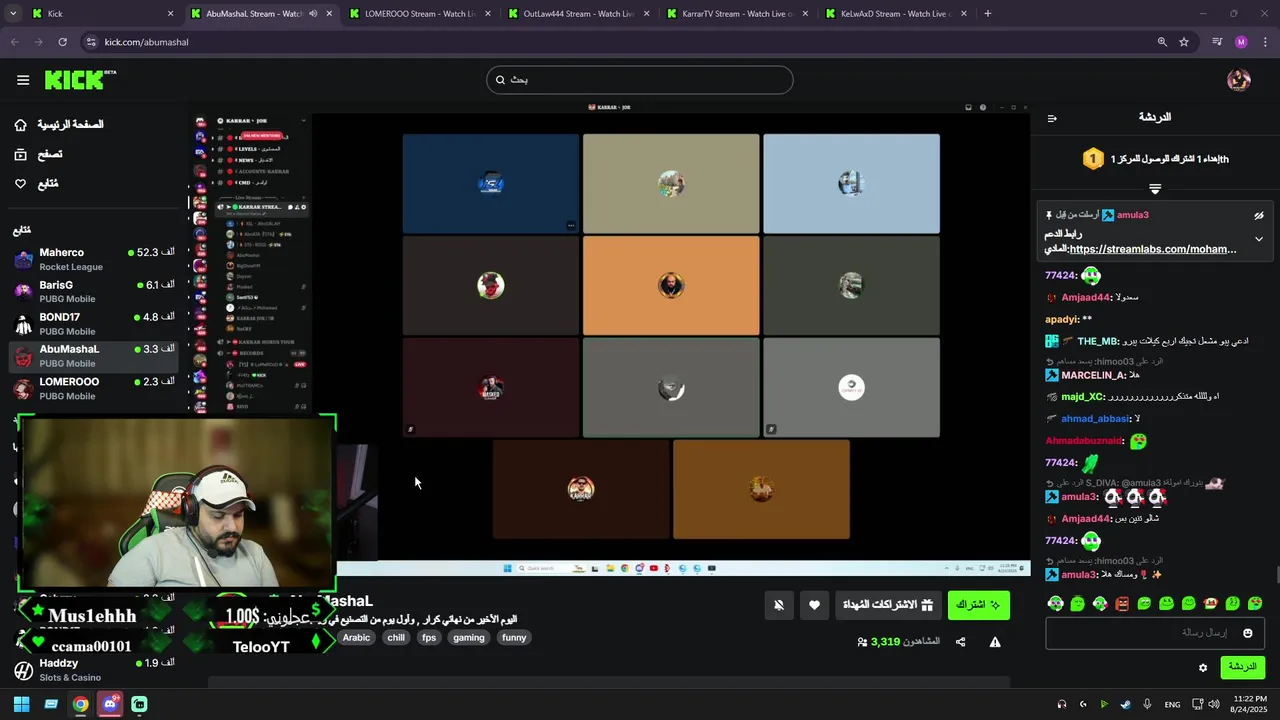Click the Kick search field بحث
Image resolution: width=1280 pixels, height=720 pixels.
[x=640, y=80]
